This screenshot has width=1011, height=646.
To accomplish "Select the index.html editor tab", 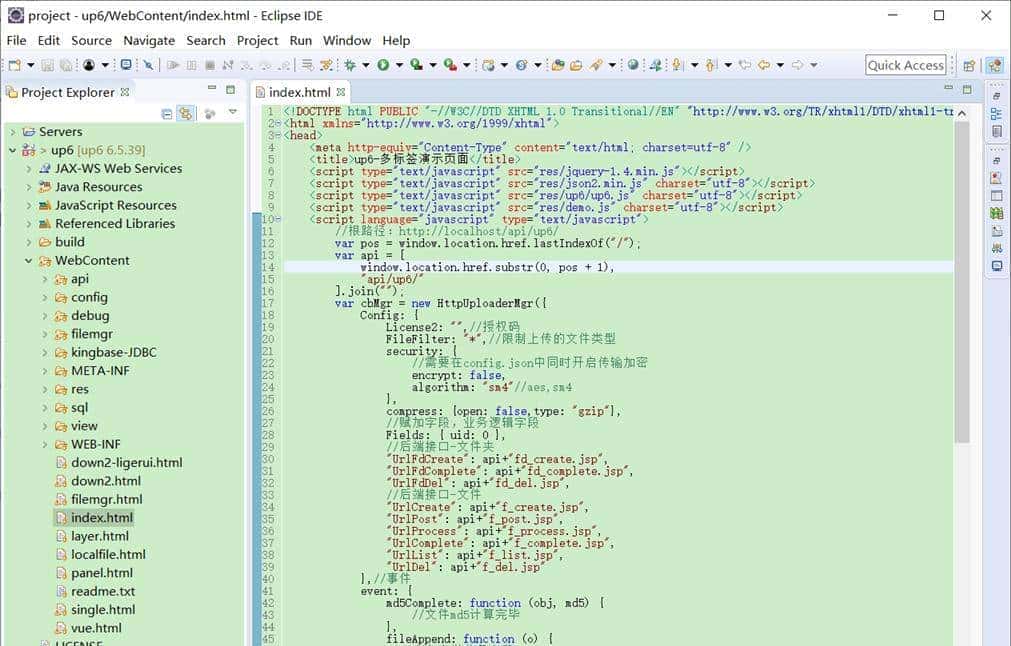I will [298, 92].
